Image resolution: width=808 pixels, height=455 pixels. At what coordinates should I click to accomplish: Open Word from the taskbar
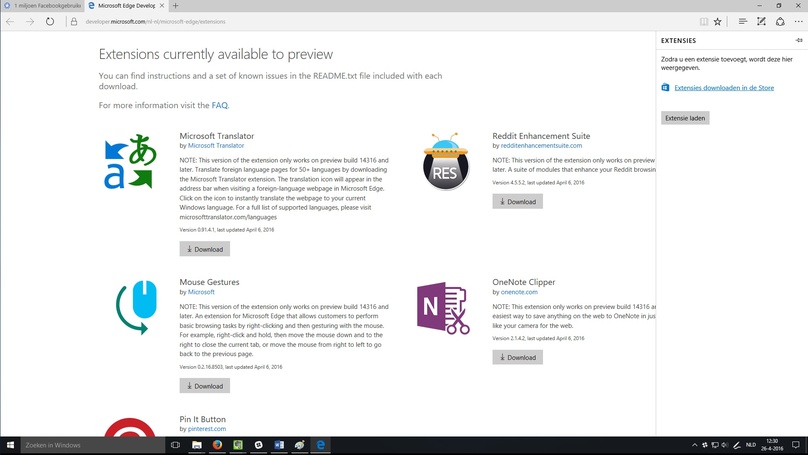[279, 445]
